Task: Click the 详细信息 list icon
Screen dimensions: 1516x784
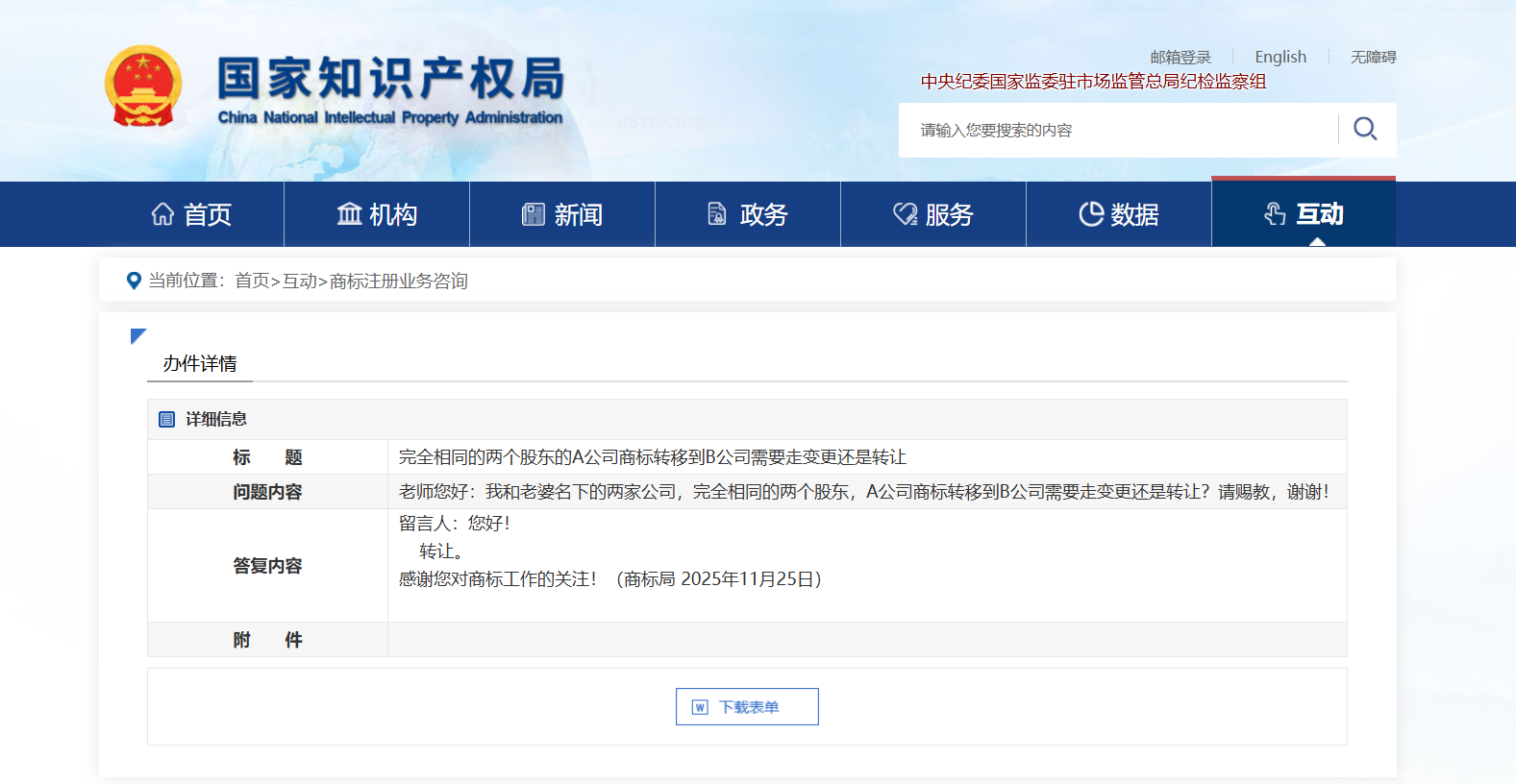Action: pos(166,420)
